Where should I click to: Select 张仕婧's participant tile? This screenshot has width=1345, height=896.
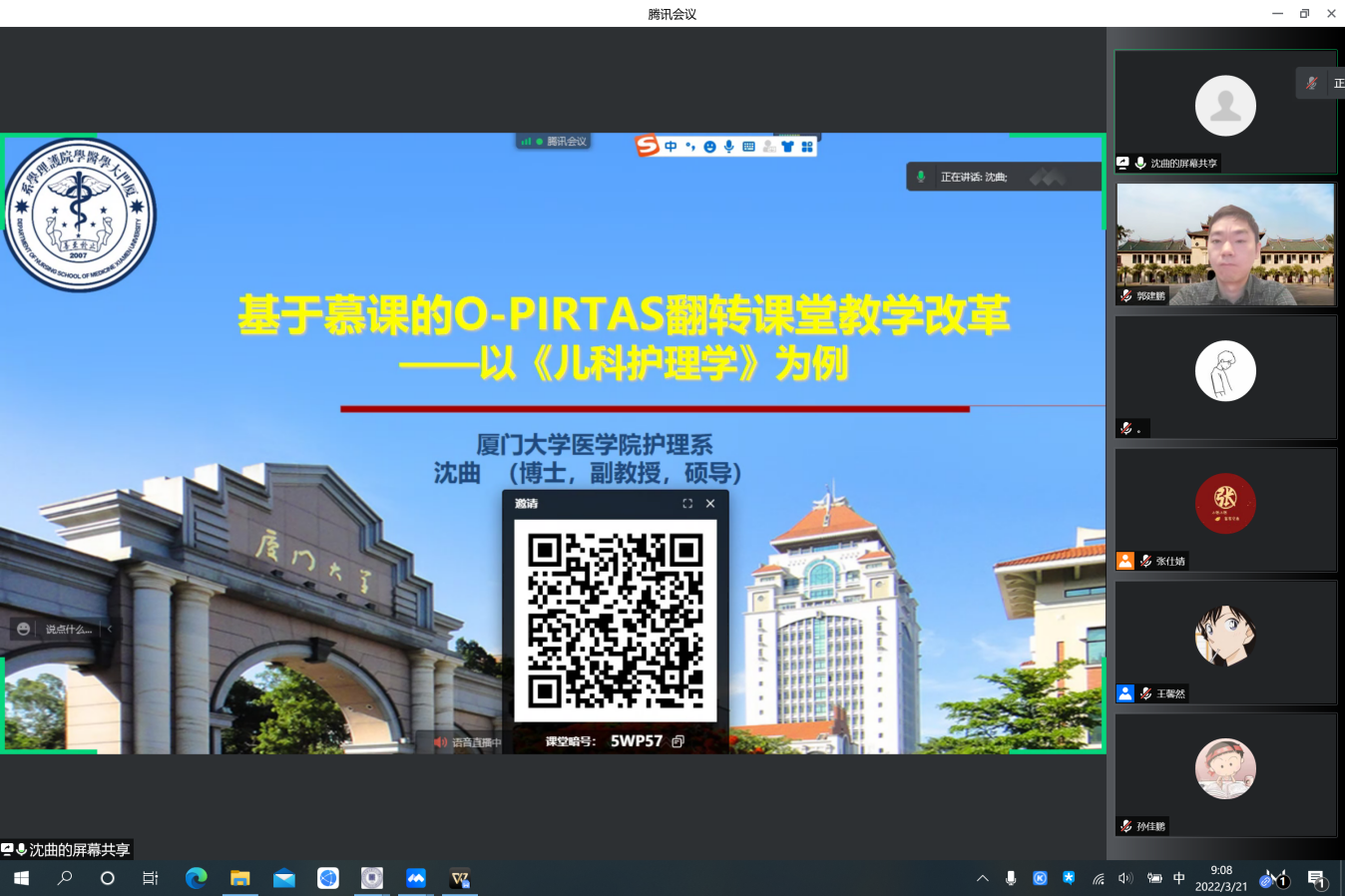1225,509
